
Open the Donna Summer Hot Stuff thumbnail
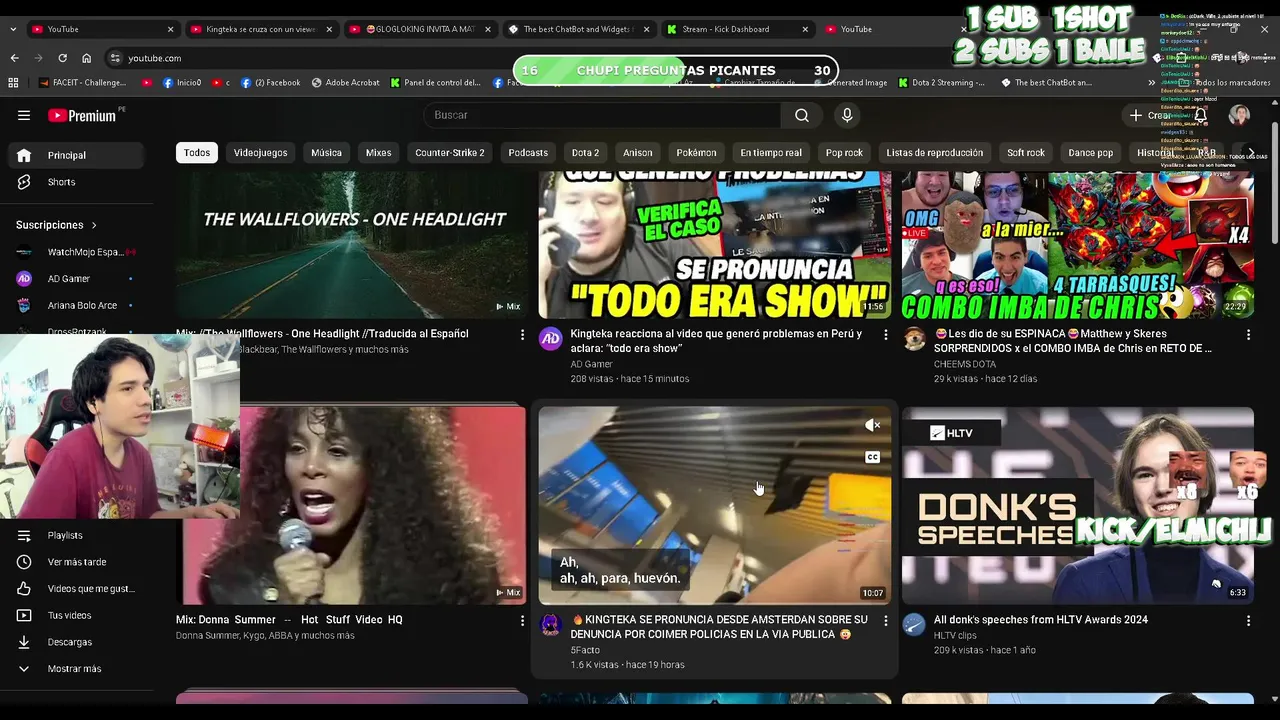351,505
